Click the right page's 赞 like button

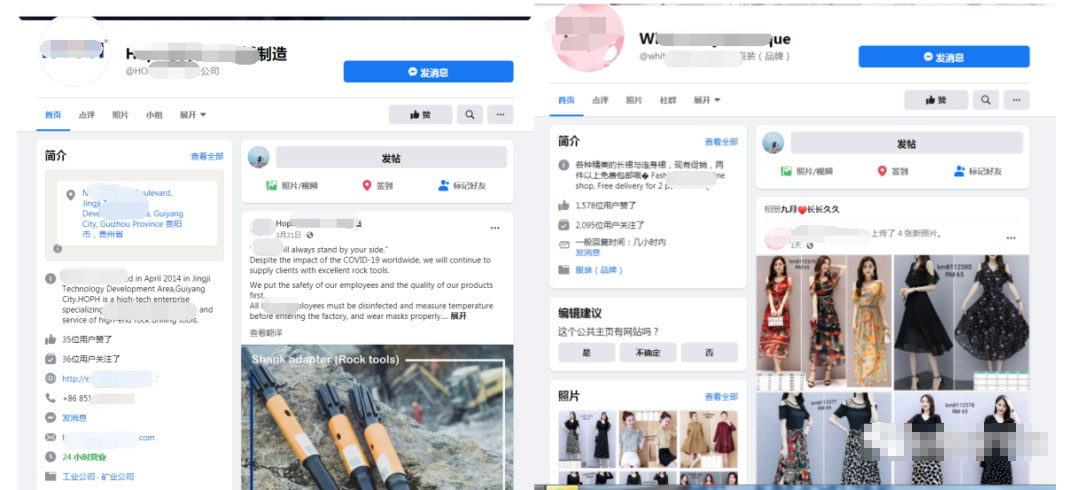(936, 100)
